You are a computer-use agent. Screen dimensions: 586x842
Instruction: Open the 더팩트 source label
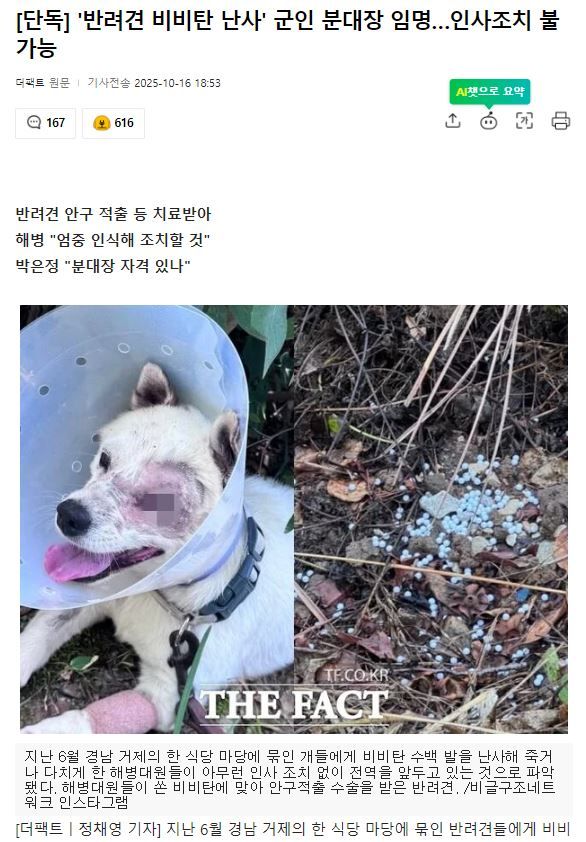pos(30,83)
